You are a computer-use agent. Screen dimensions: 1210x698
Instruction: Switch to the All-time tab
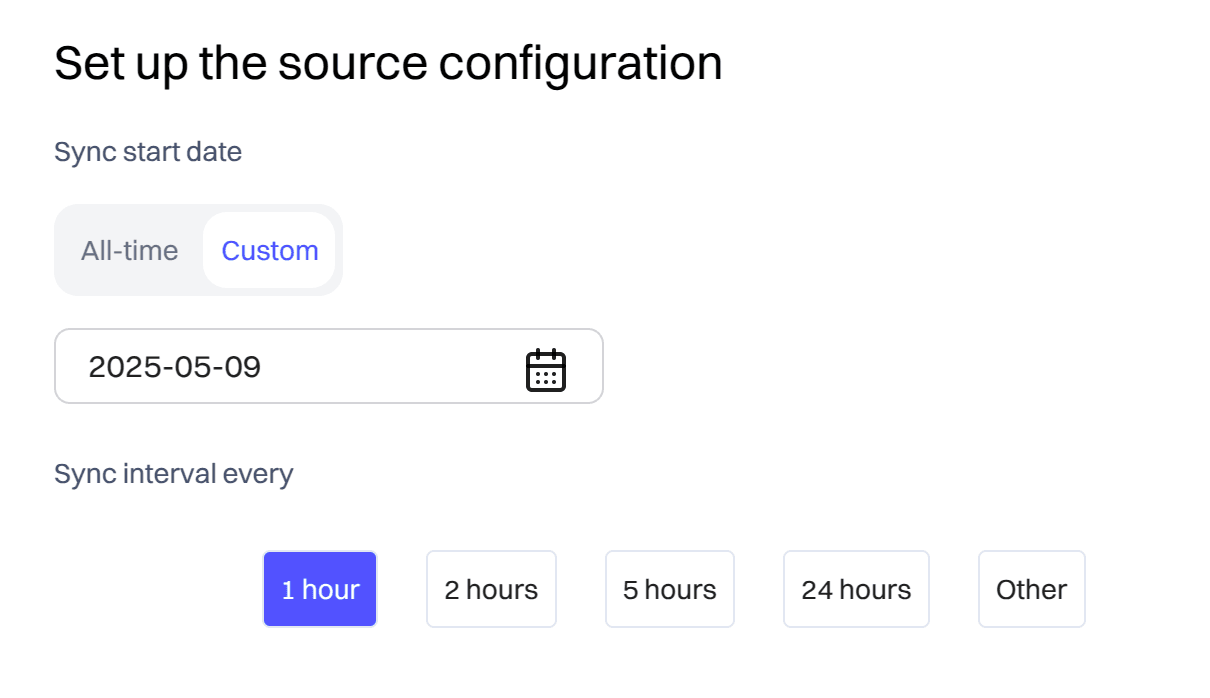coord(130,250)
